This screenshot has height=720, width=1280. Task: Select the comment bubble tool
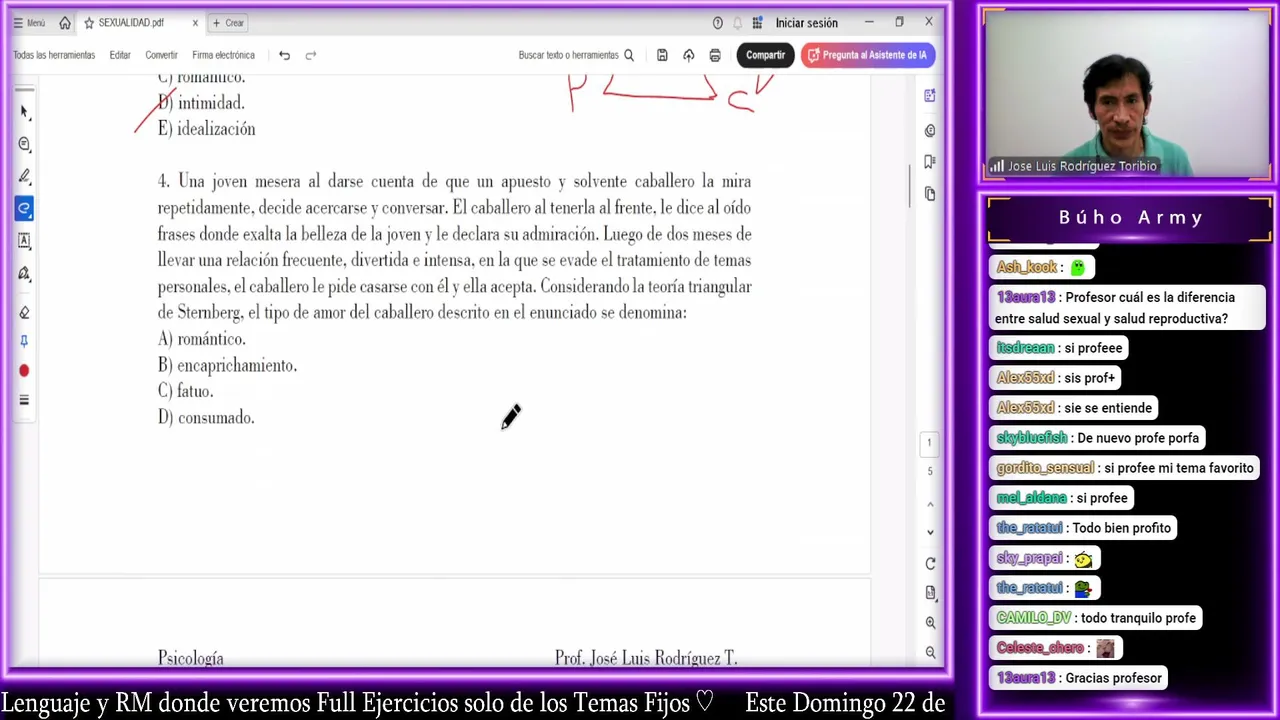pyautogui.click(x=24, y=144)
